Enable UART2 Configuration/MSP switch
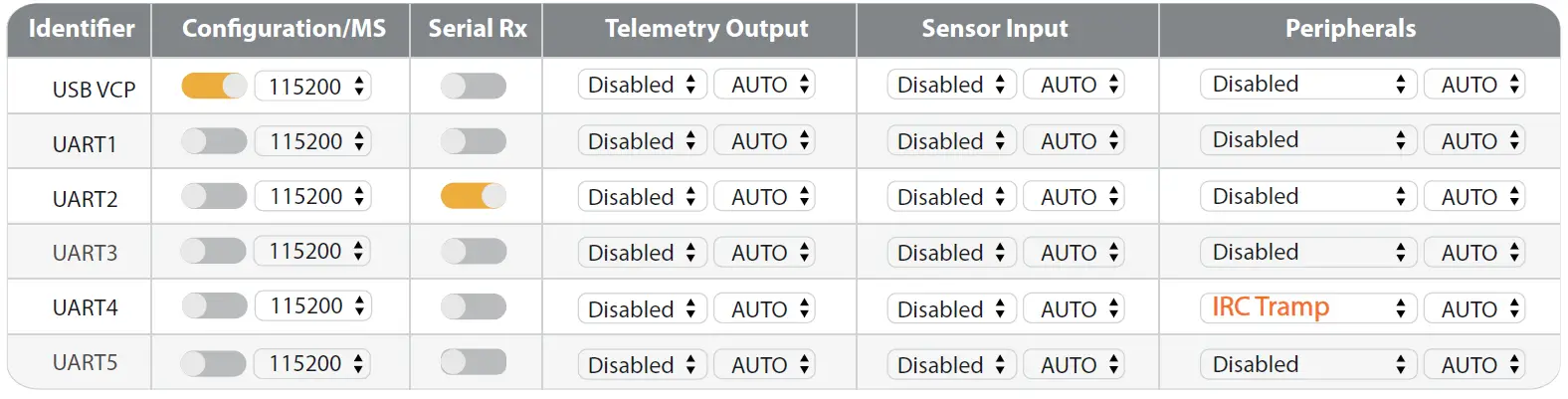Screen dimensions: 1568x399 (214, 196)
